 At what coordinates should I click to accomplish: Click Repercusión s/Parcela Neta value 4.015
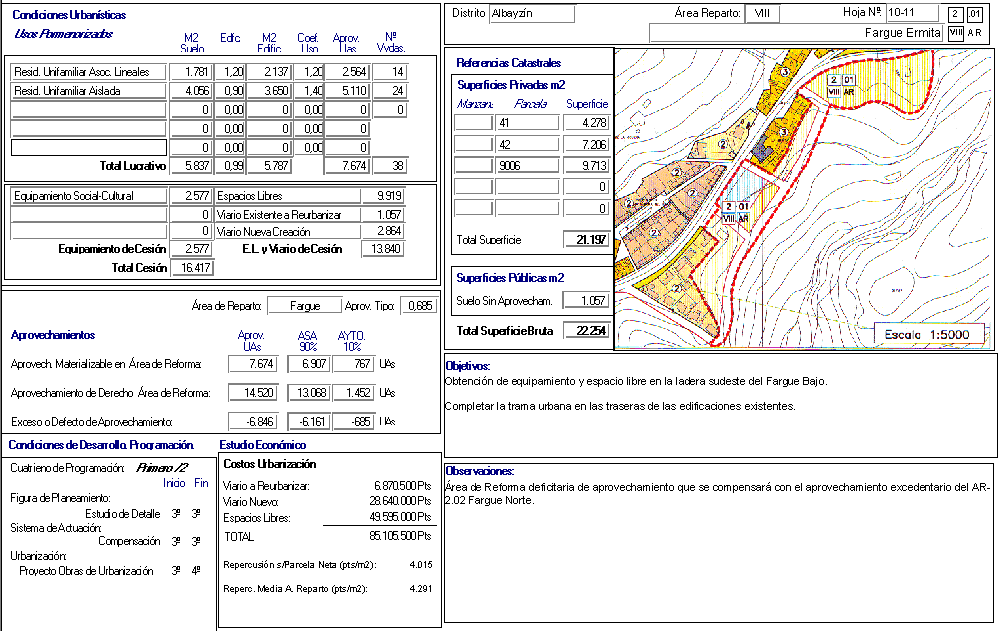coord(420,565)
